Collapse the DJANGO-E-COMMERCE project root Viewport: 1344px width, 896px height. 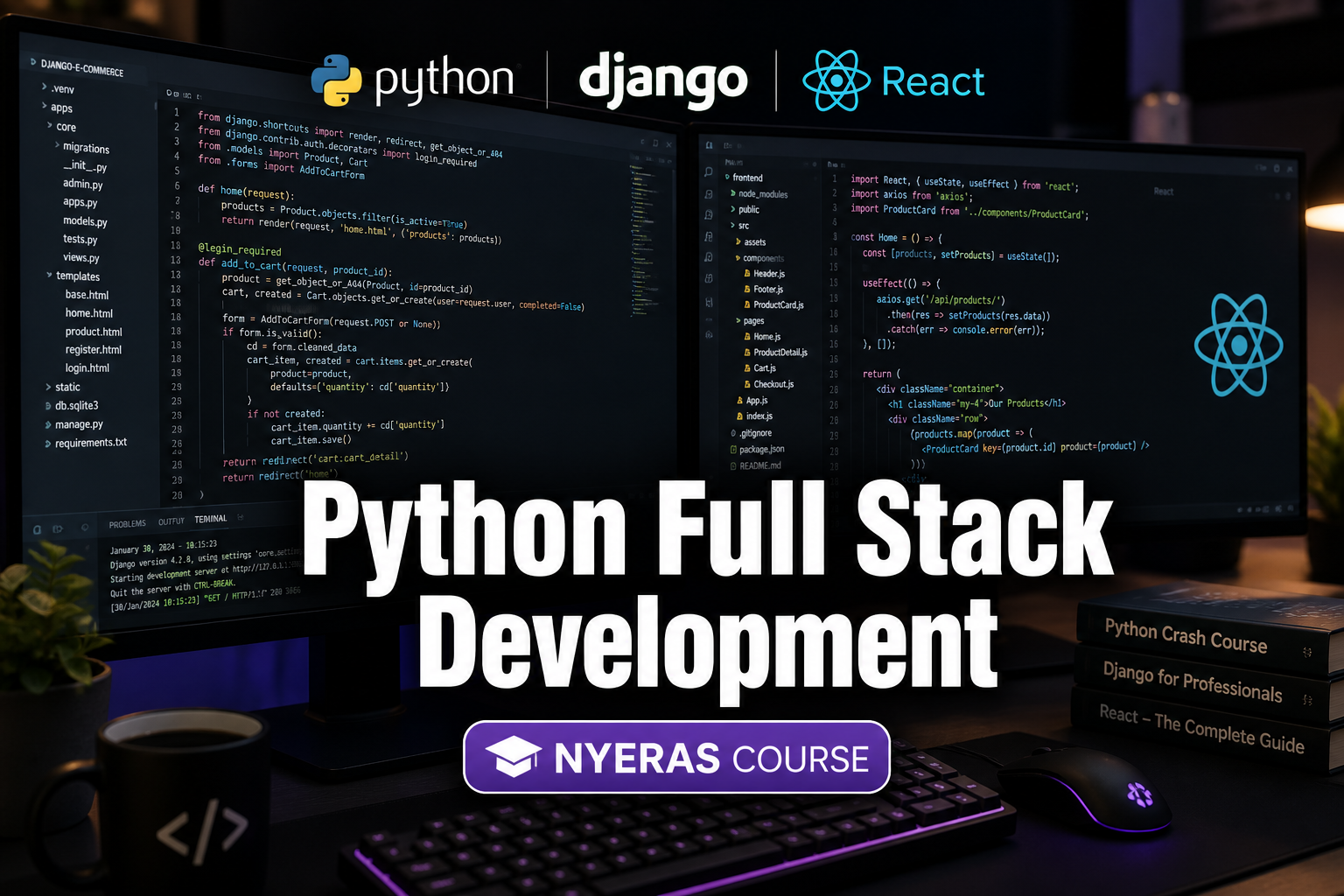coord(33,62)
